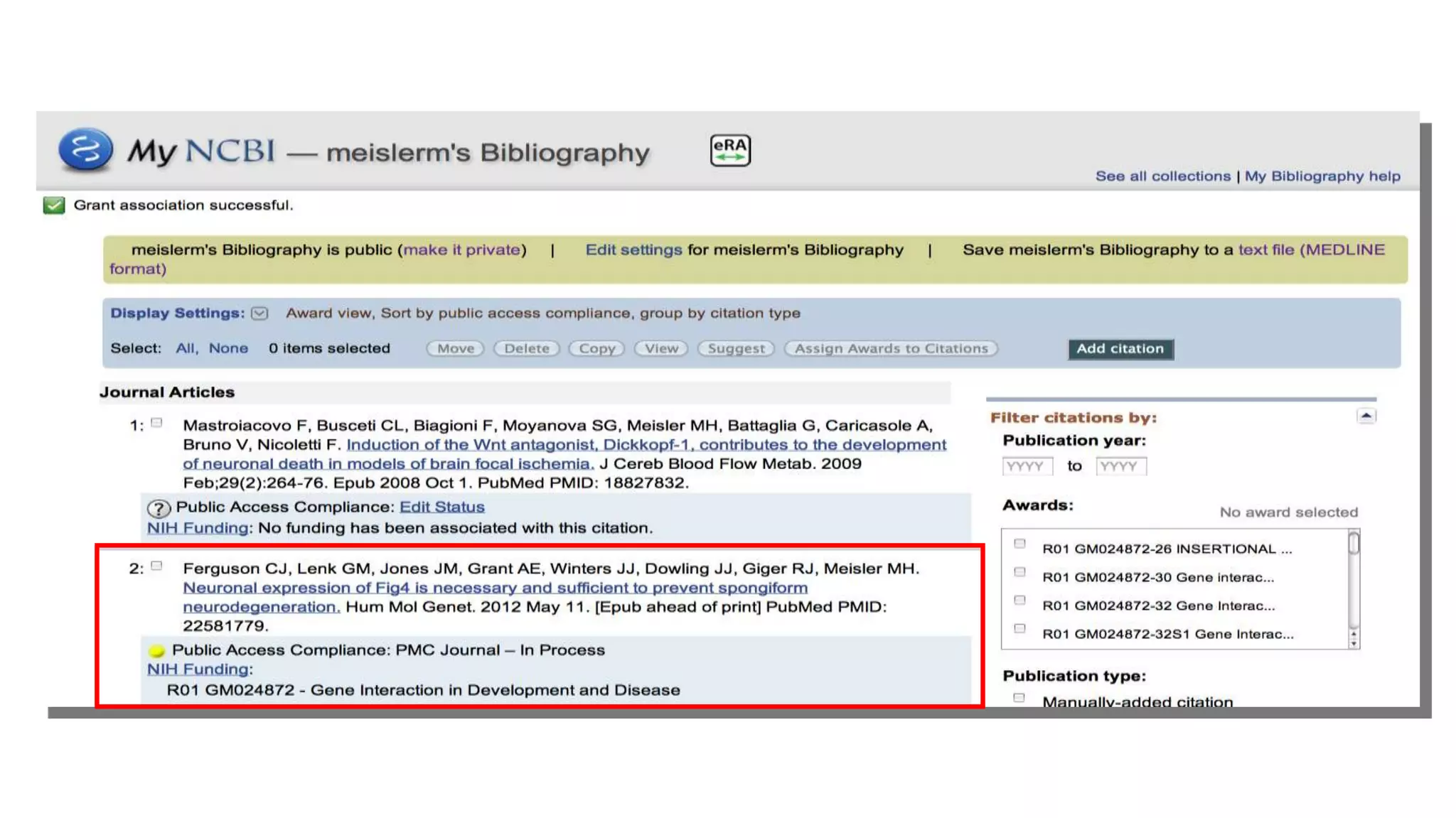
Task: Select award R01 GM024872-26 INSERTIONAL checkbox
Action: pos(1019,544)
